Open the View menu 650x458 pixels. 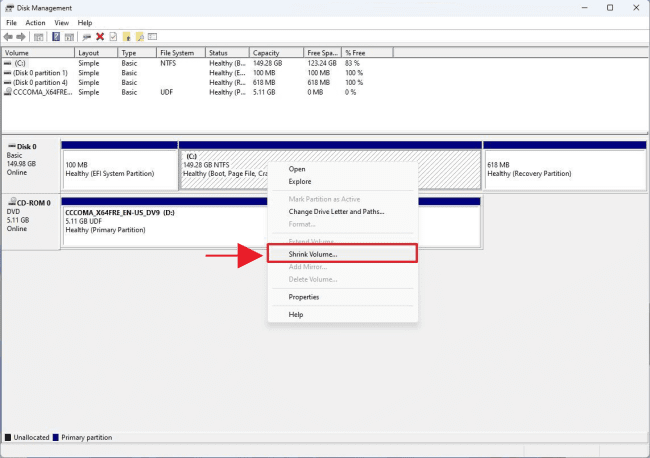click(62, 22)
